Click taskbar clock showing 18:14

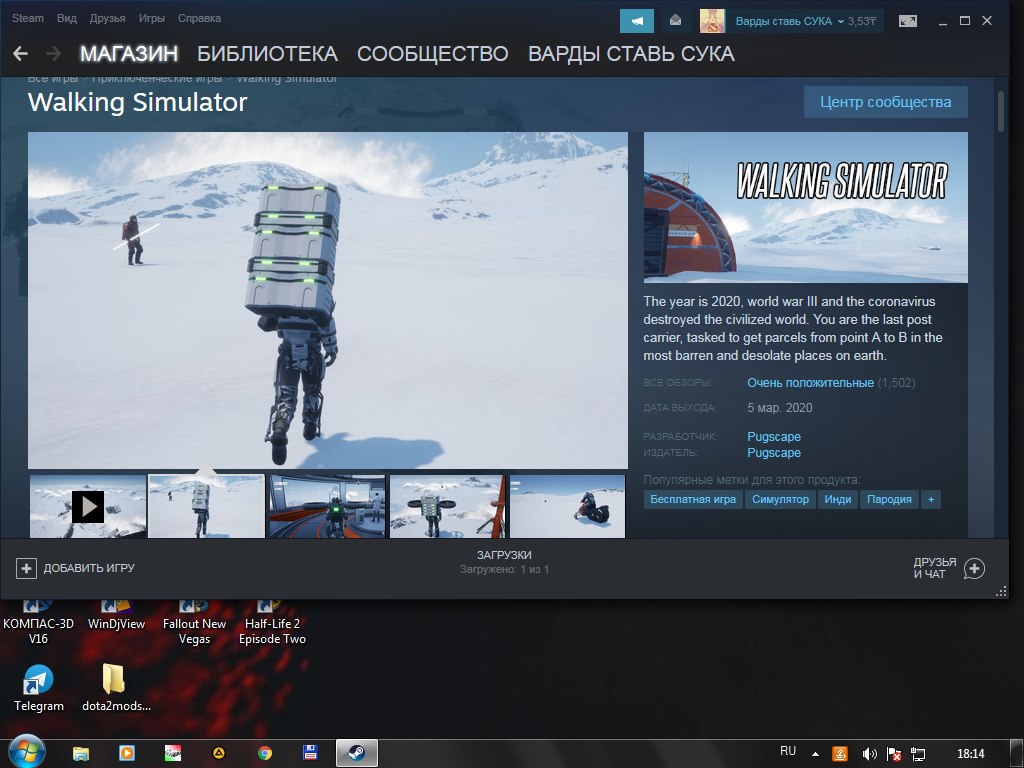click(970, 754)
